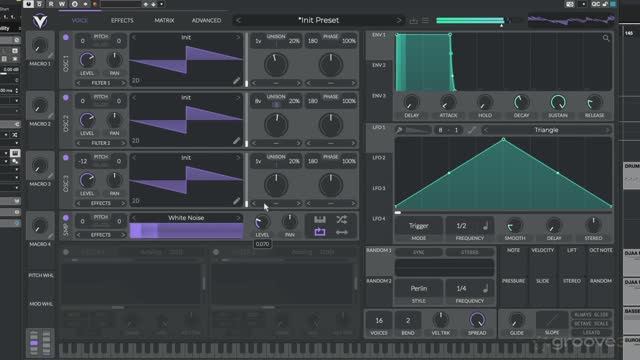Screen dimensions: 640x360
Task: Open the OSC 3 wavetable editor pencil
Action: click(236, 201)
